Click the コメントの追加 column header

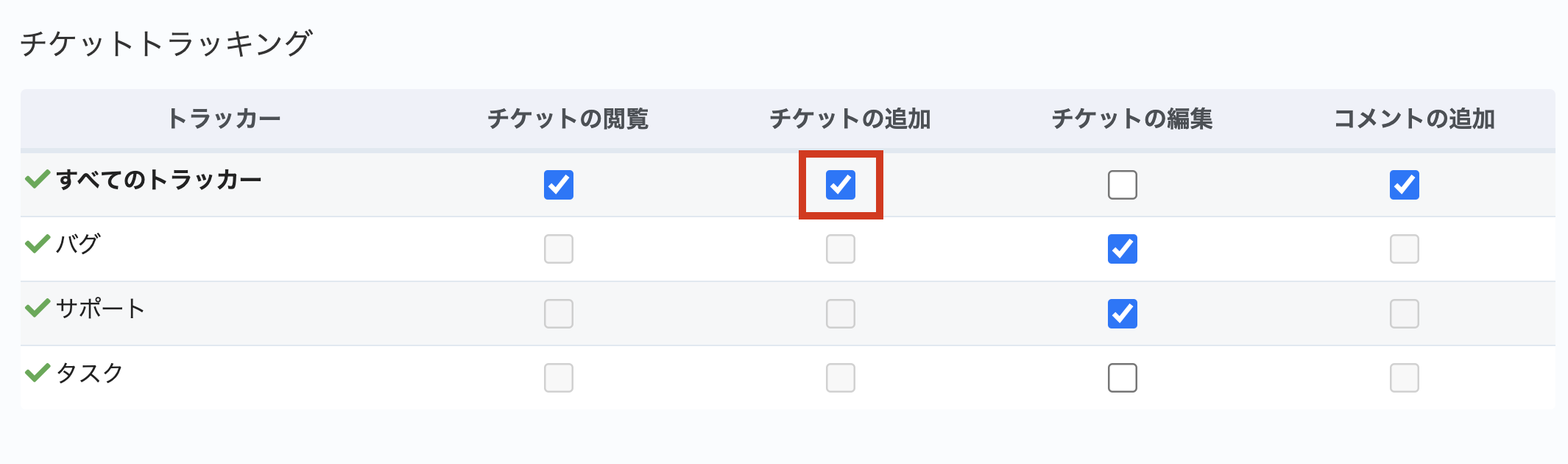point(1414,119)
